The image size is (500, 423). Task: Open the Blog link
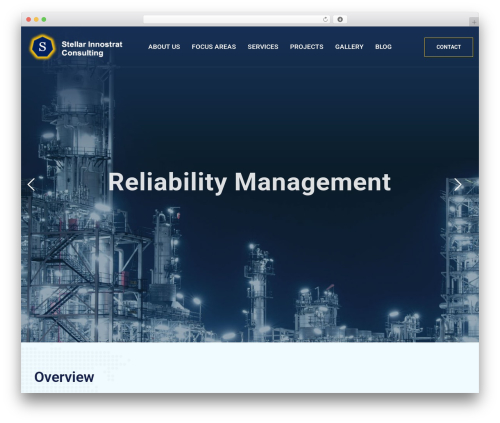tap(383, 47)
